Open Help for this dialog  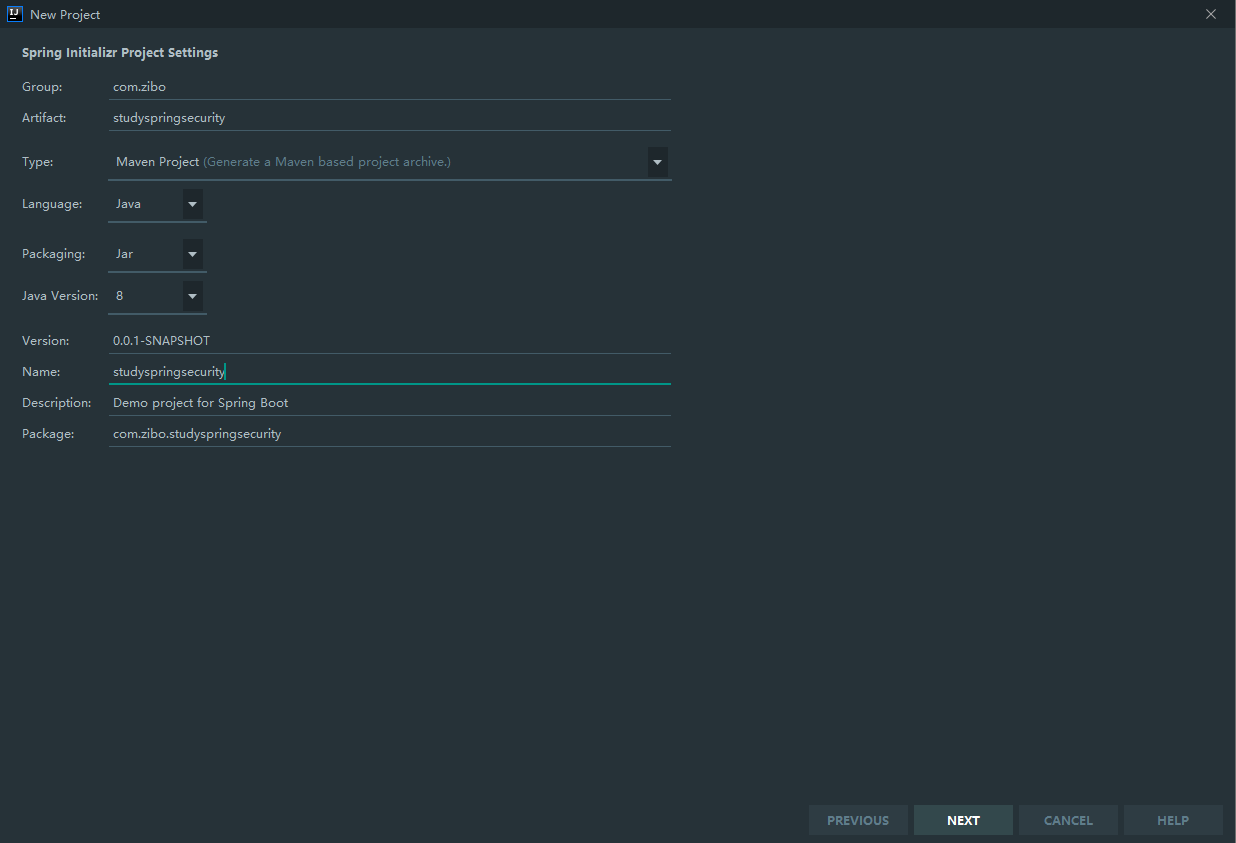pyautogui.click(x=1173, y=820)
